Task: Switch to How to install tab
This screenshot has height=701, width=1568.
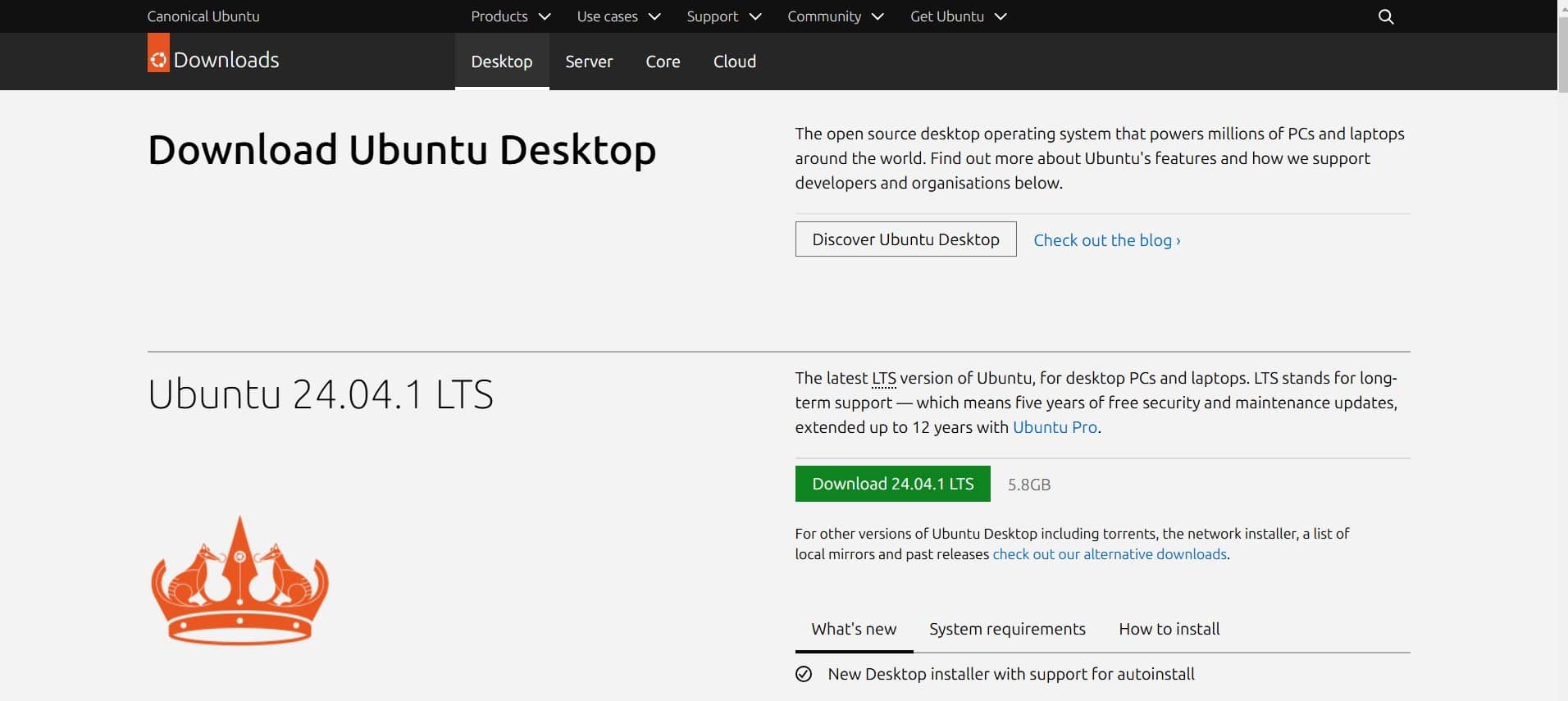Action: [1169, 629]
